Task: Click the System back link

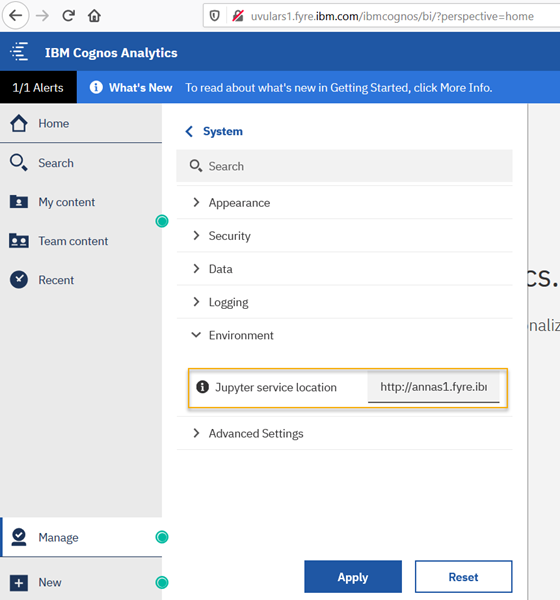Action: (x=222, y=131)
